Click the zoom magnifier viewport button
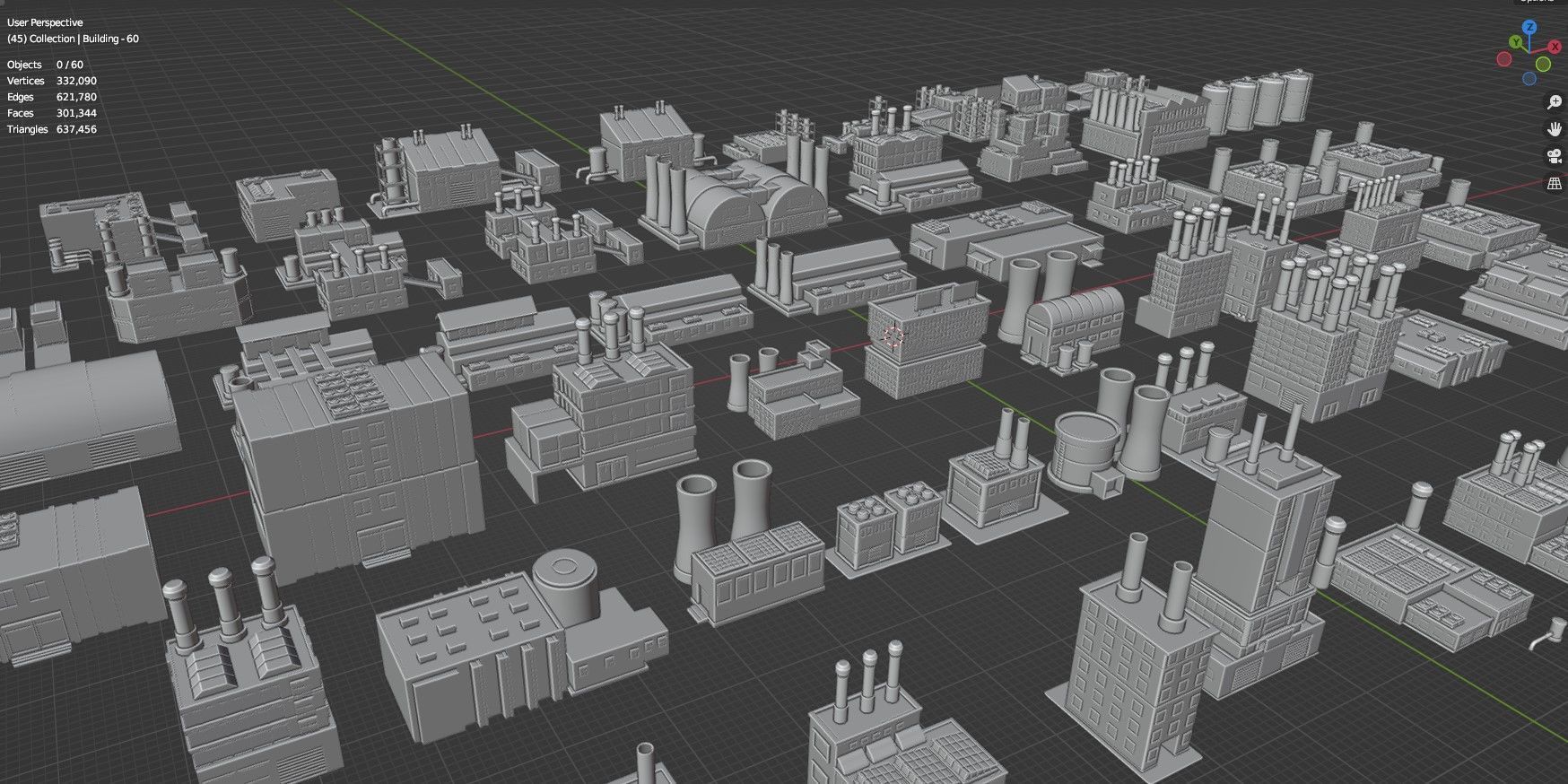The image size is (1568, 784). [1555, 101]
